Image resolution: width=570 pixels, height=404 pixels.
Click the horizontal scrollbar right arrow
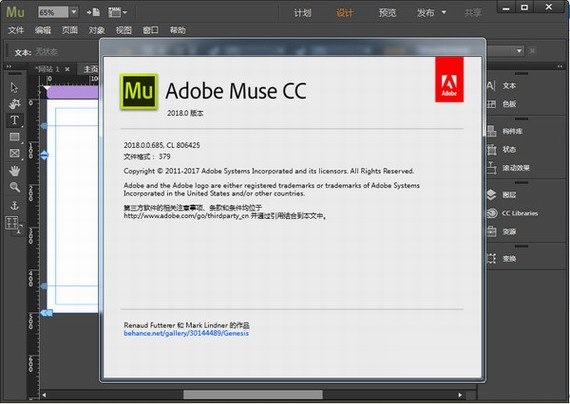[460, 395]
